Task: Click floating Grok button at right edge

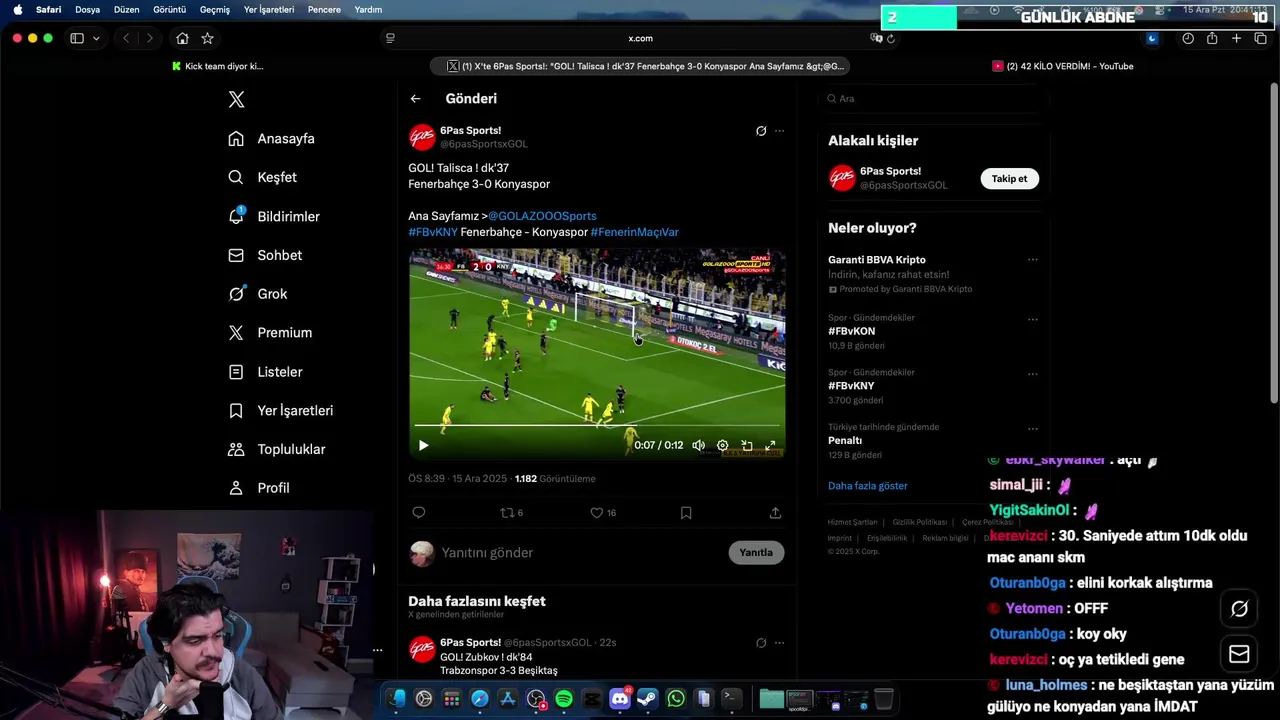Action: point(1239,608)
